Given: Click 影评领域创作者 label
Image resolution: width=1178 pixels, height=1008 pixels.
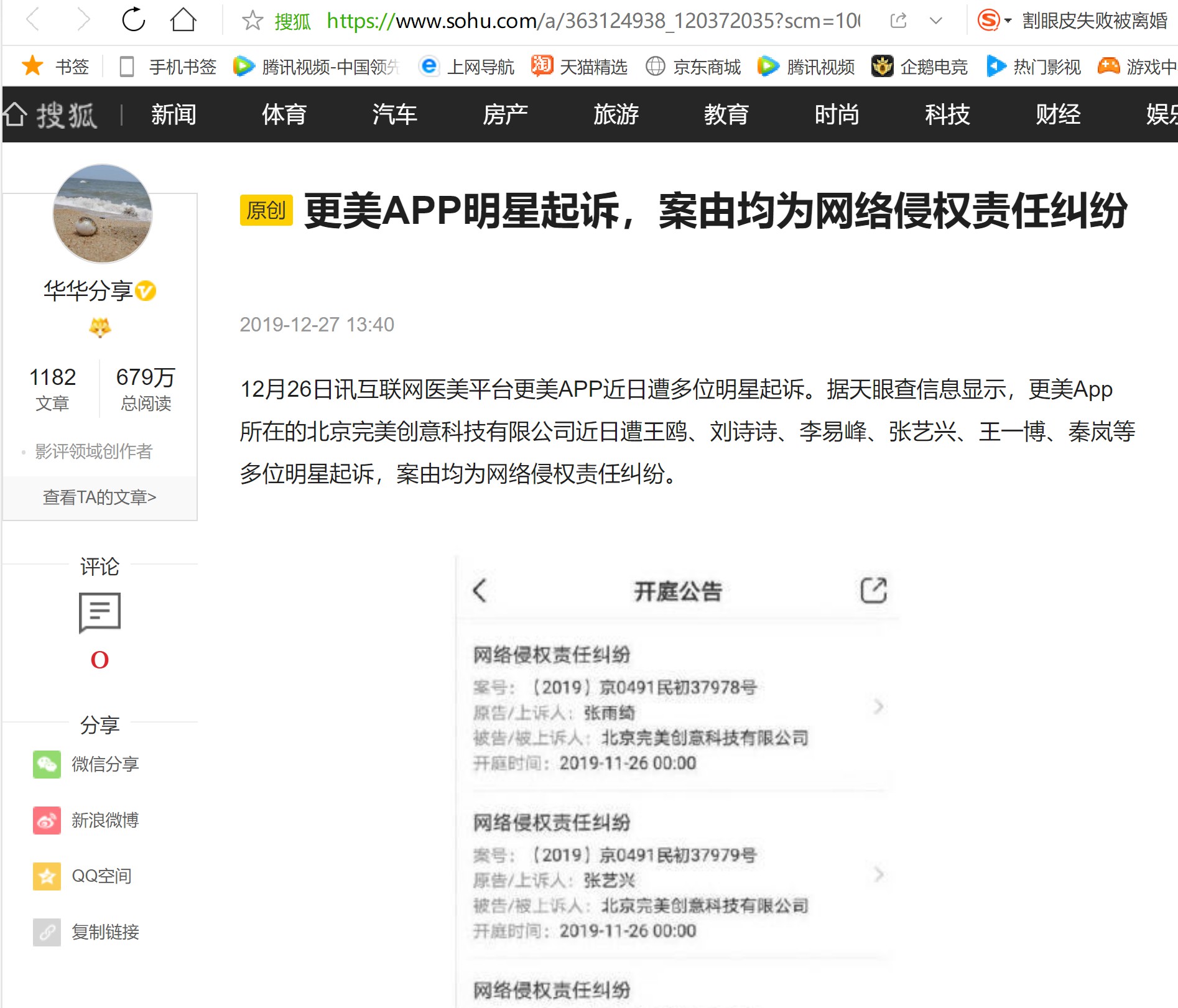Looking at the screenshot, I should tap(93, 451).
